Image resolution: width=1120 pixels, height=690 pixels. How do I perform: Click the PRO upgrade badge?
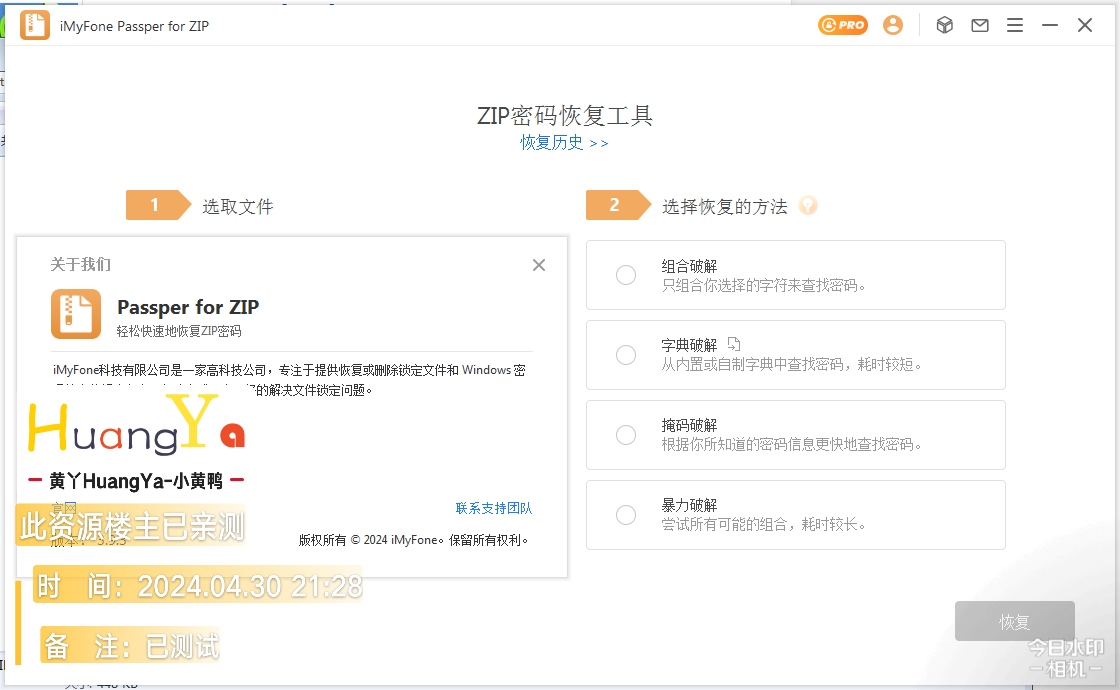pos(843,25)
